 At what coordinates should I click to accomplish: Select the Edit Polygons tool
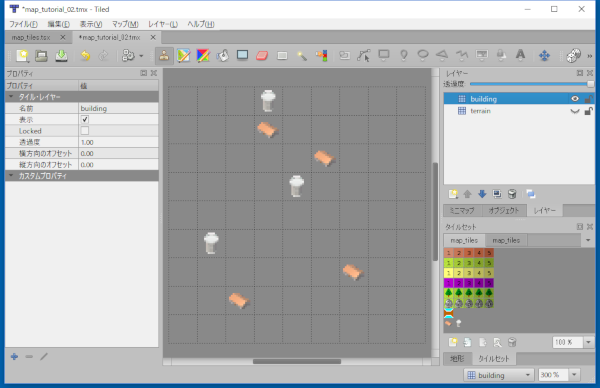click(364, 56)
